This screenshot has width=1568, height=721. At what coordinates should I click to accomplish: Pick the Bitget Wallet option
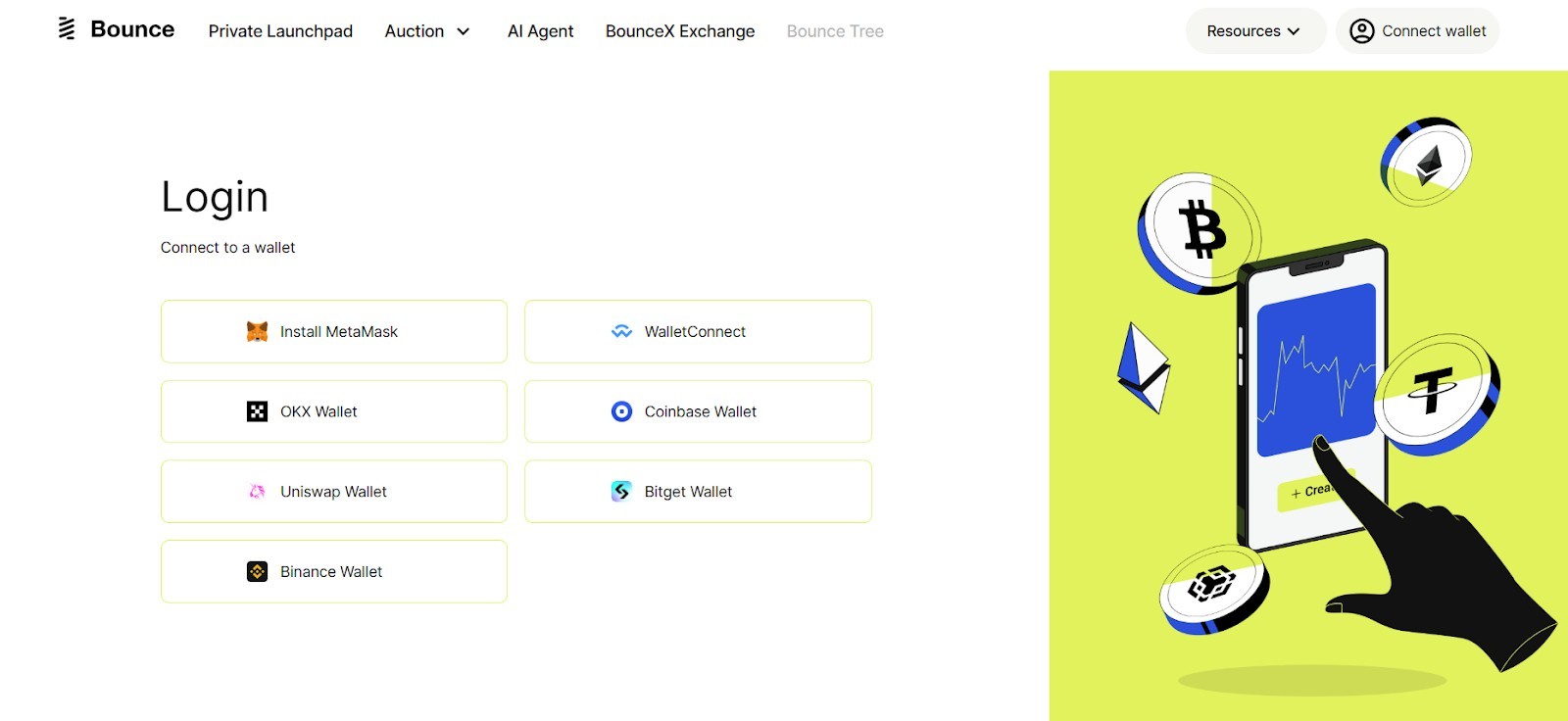click(x=698, y=492)
